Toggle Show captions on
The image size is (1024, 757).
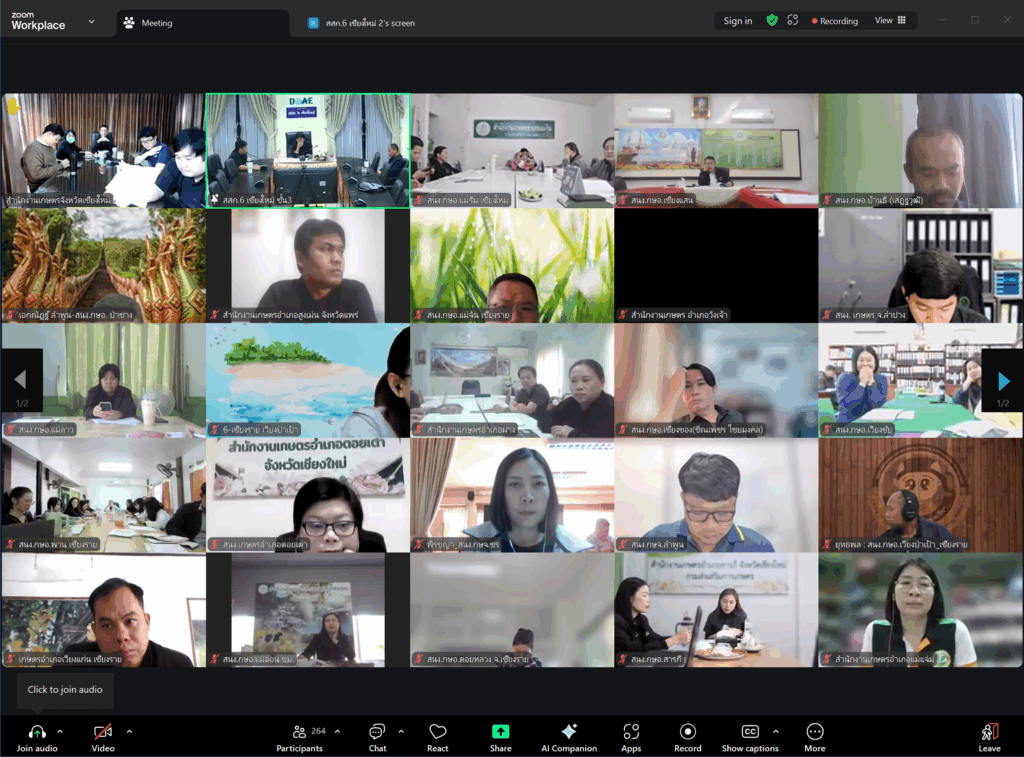[x=750, y=732]
